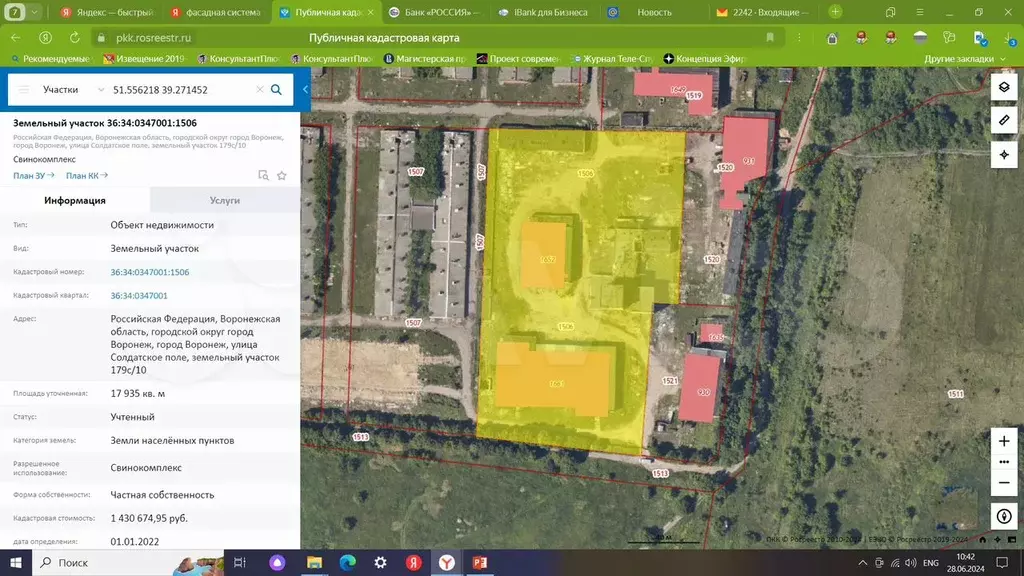The width and height of the screenshot is (1024, 576).
Task: Click the Земли населённых пунктов value
Action: 172,441
